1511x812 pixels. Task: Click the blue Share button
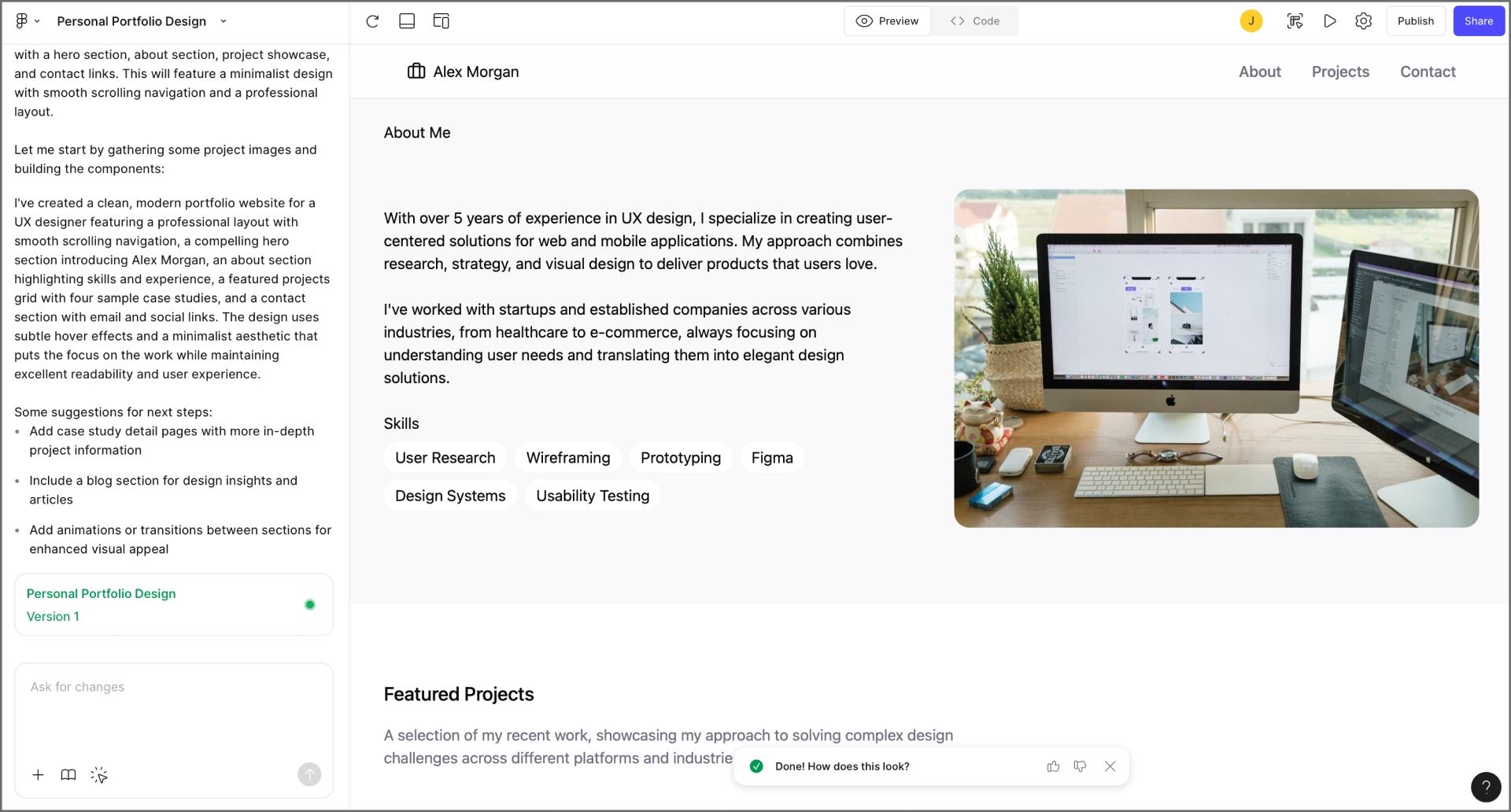tap(1478, 21)
